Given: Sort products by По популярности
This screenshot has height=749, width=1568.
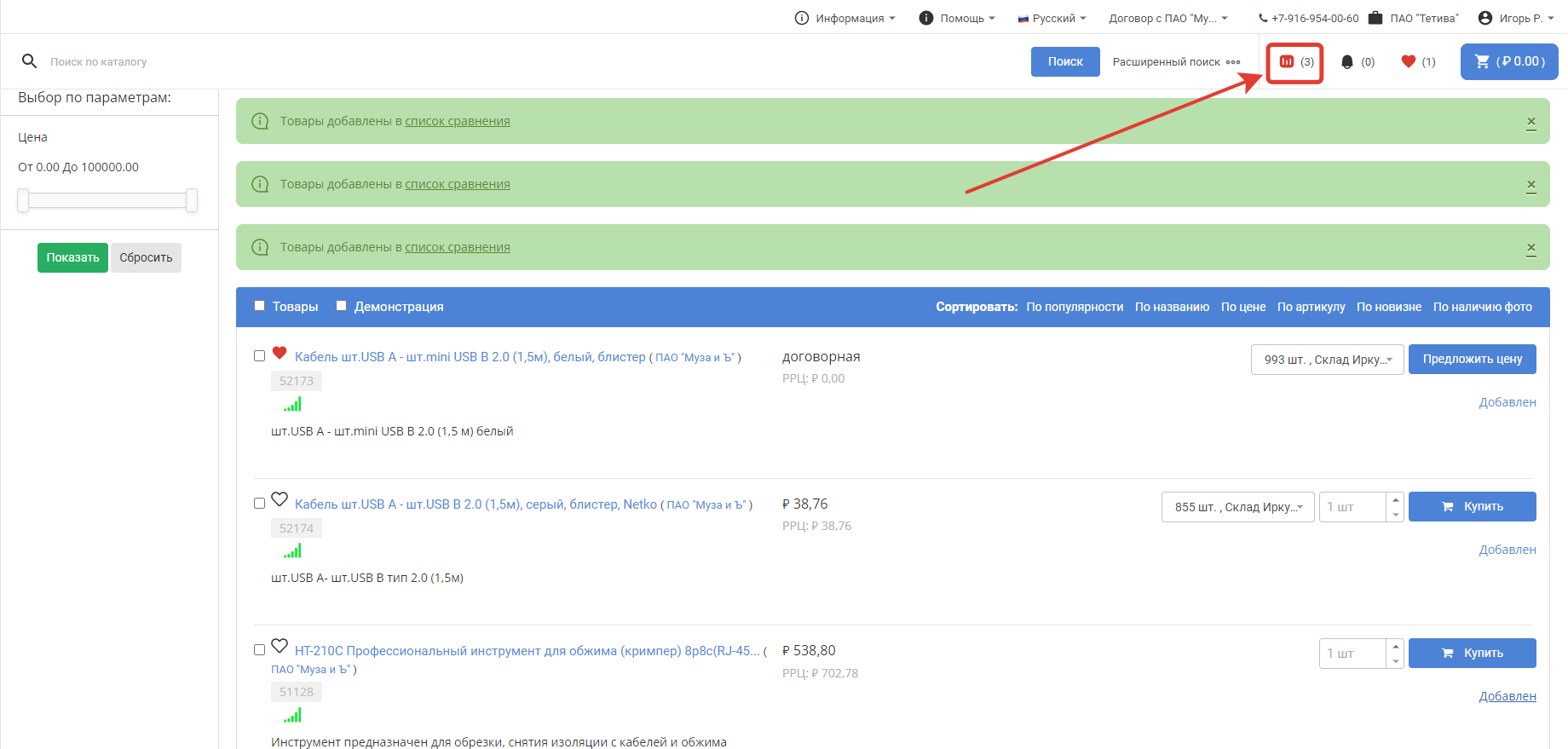Looking at the screenshot, I should point(1074,307).
